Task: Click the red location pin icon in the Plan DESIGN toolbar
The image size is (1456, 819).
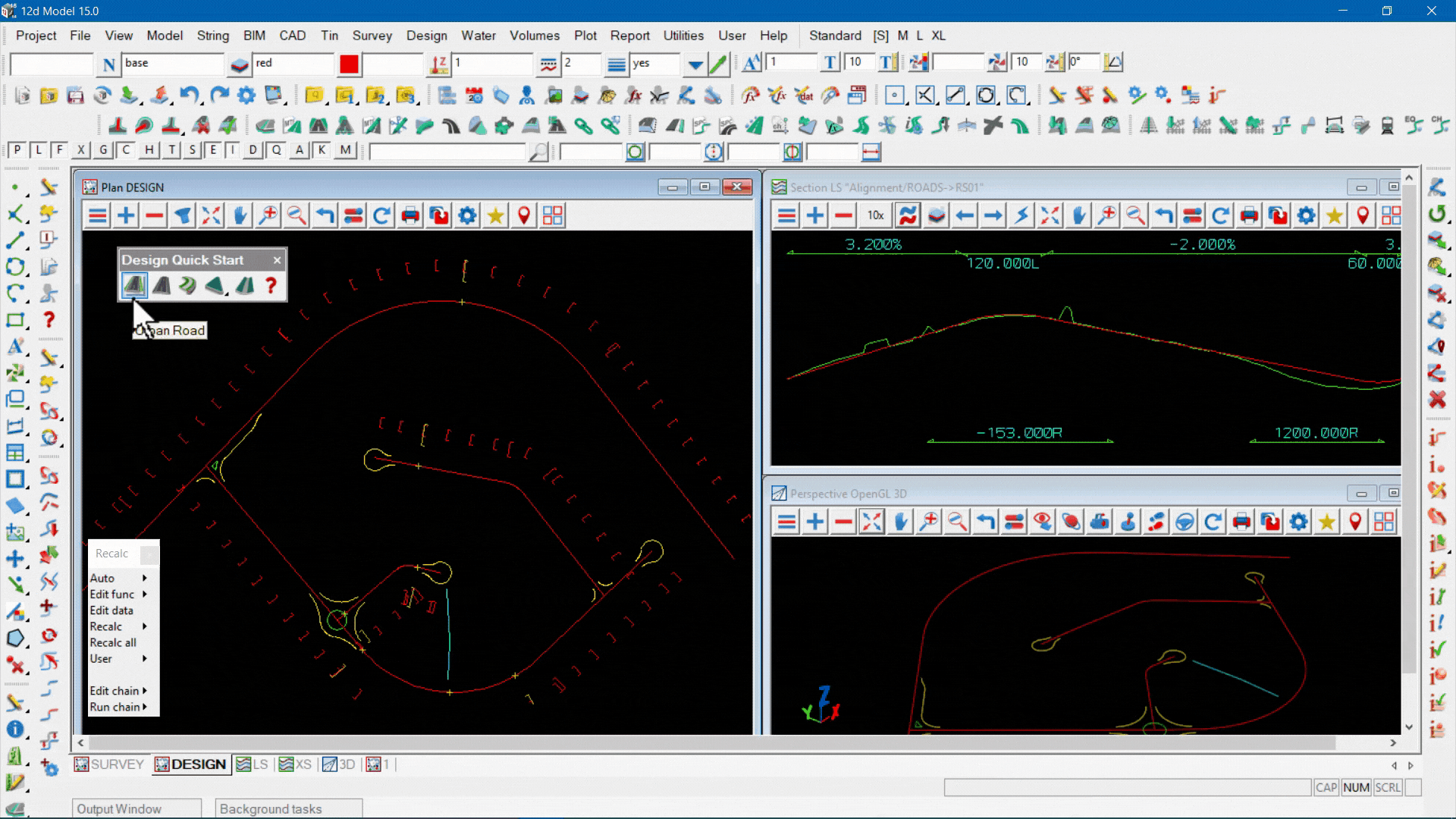Action: (x=524, y=216)
